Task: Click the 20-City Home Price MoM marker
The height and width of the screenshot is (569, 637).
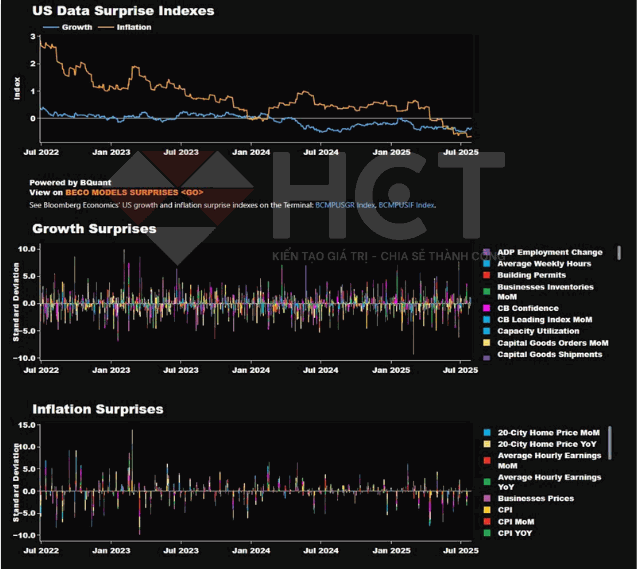Action: click(486, 433)
